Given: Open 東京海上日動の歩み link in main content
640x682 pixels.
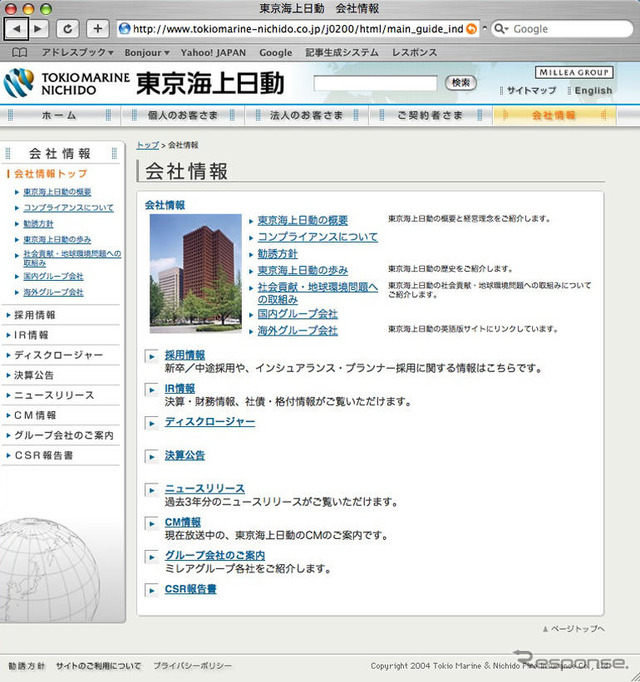Looking at the screenshot, I should tap(303, 271).
